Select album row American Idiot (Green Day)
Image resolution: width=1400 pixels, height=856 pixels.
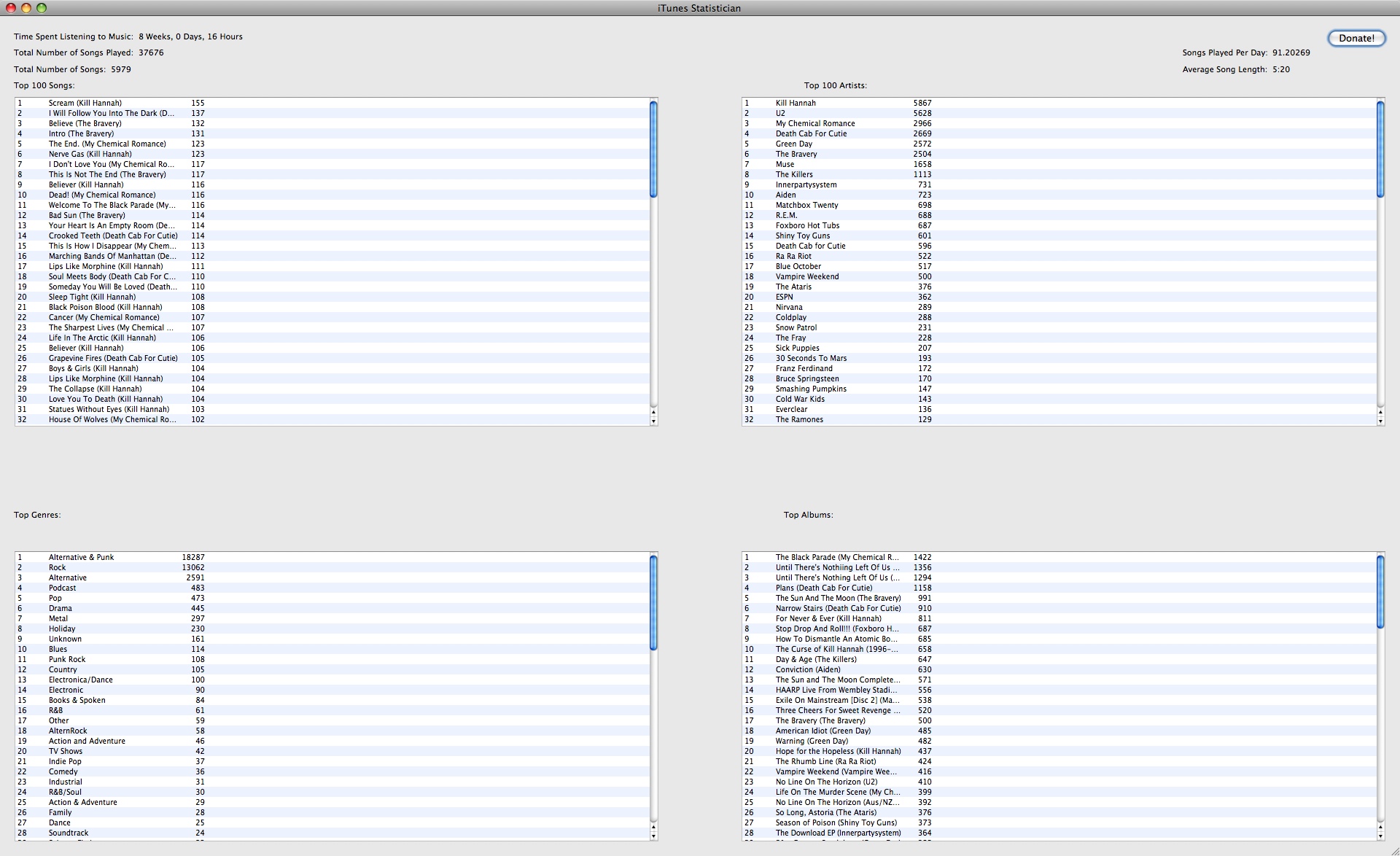[x=1059, y=731]
